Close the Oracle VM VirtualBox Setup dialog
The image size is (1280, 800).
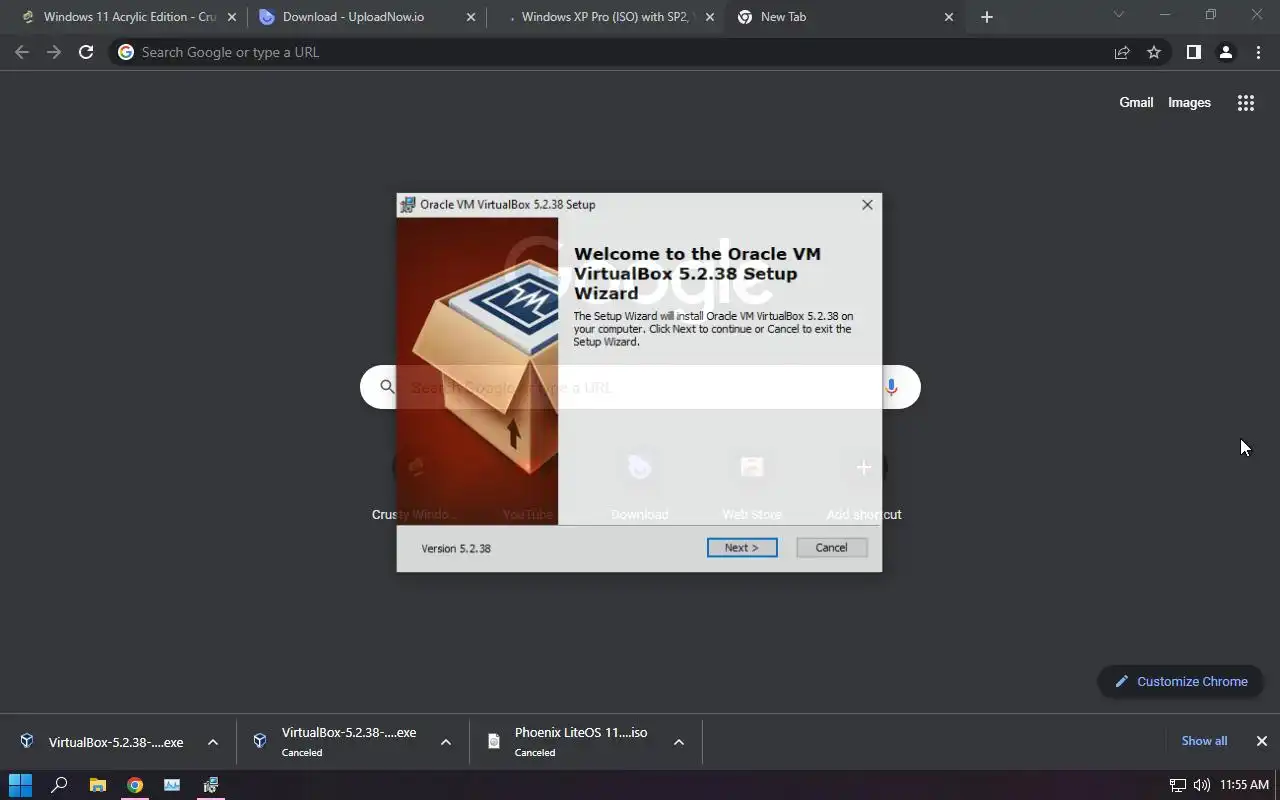(x=867, y=204)
